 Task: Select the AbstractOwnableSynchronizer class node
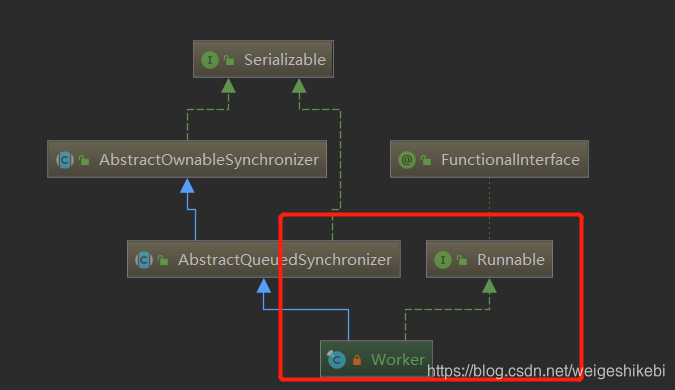[187, 159]
